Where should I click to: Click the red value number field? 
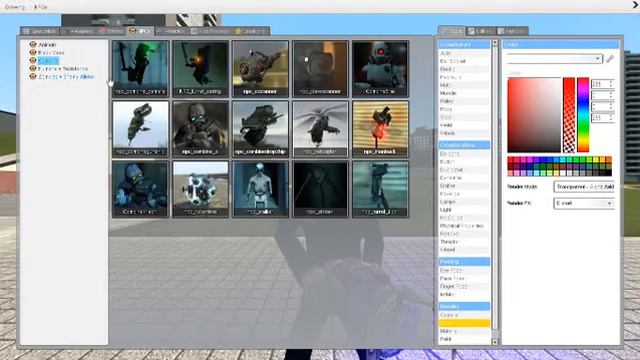[x=602, y=84]
